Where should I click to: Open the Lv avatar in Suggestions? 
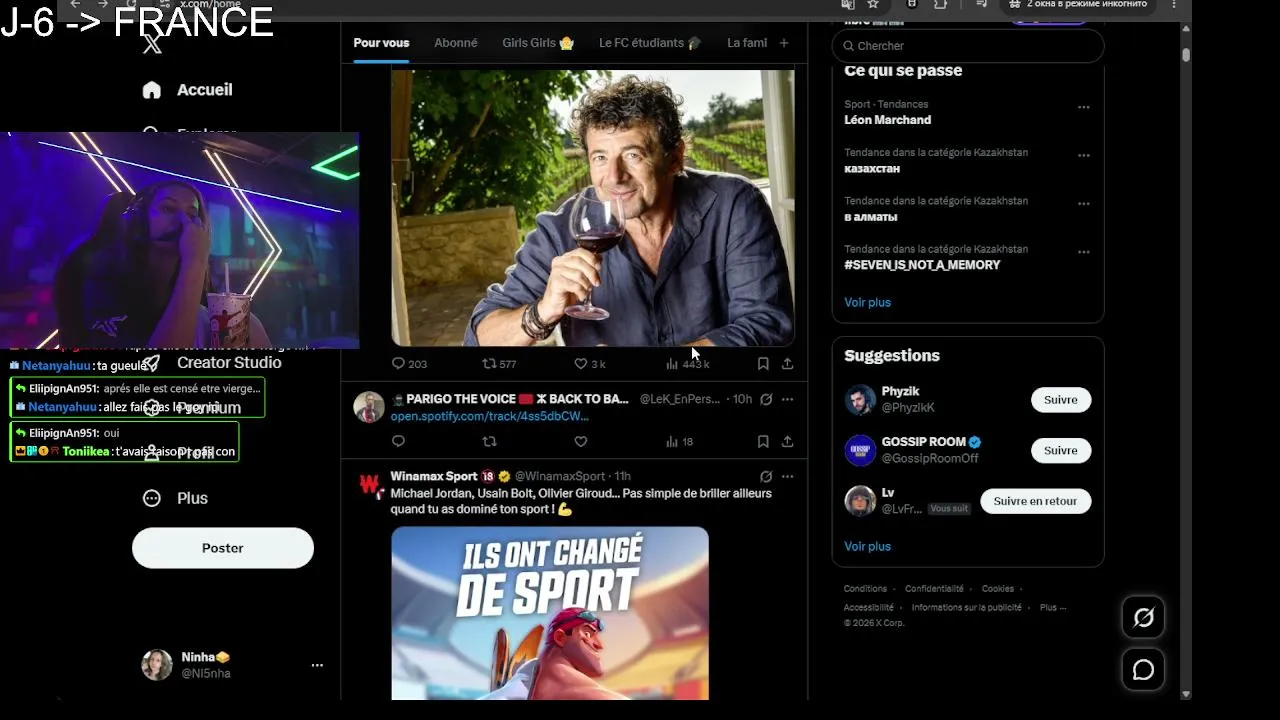pyautogui.click(x=860, y=501)
